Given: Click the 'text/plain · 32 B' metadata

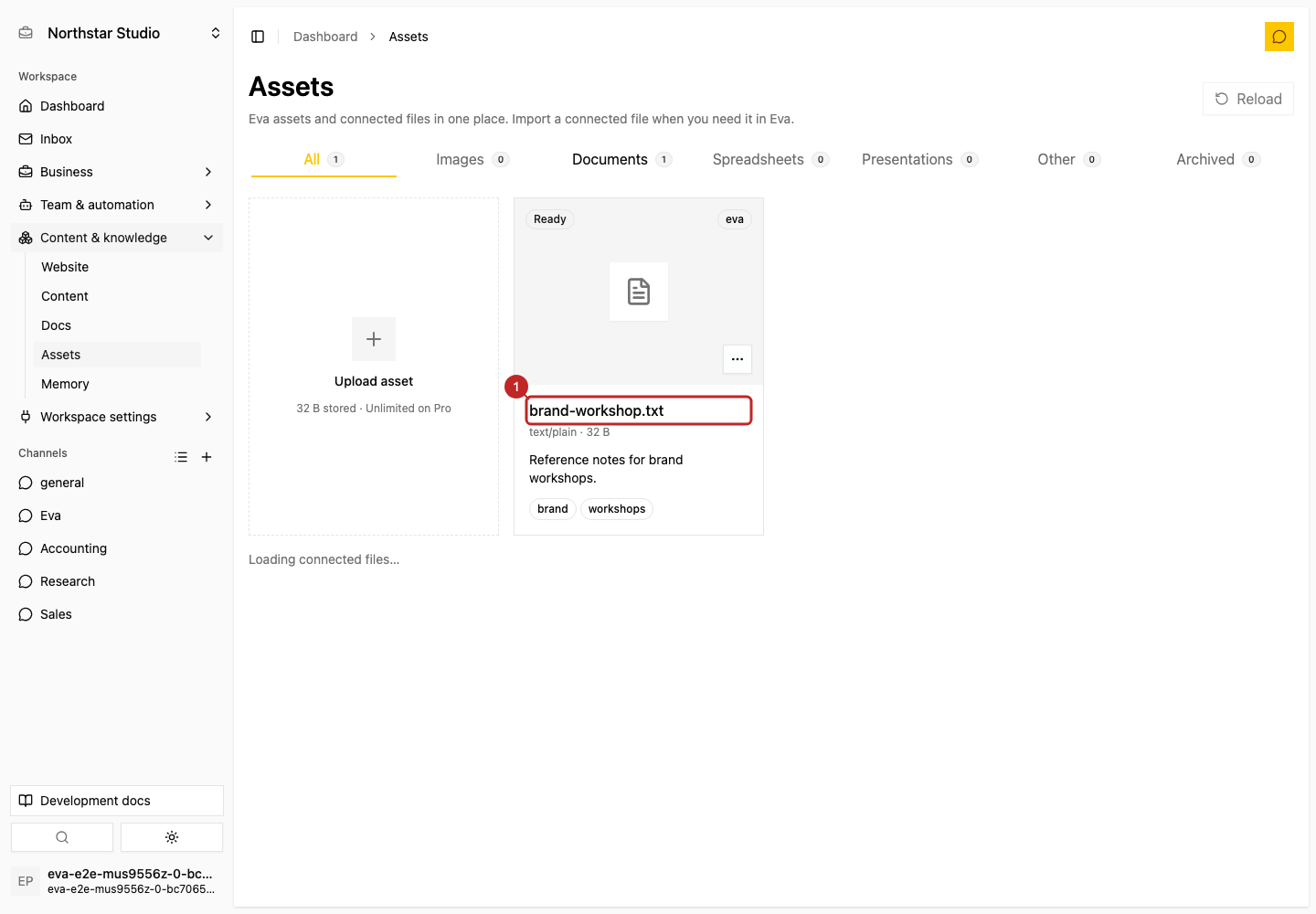Looking at the screenshot, I should pyautogui.click(x=569, y=432).
